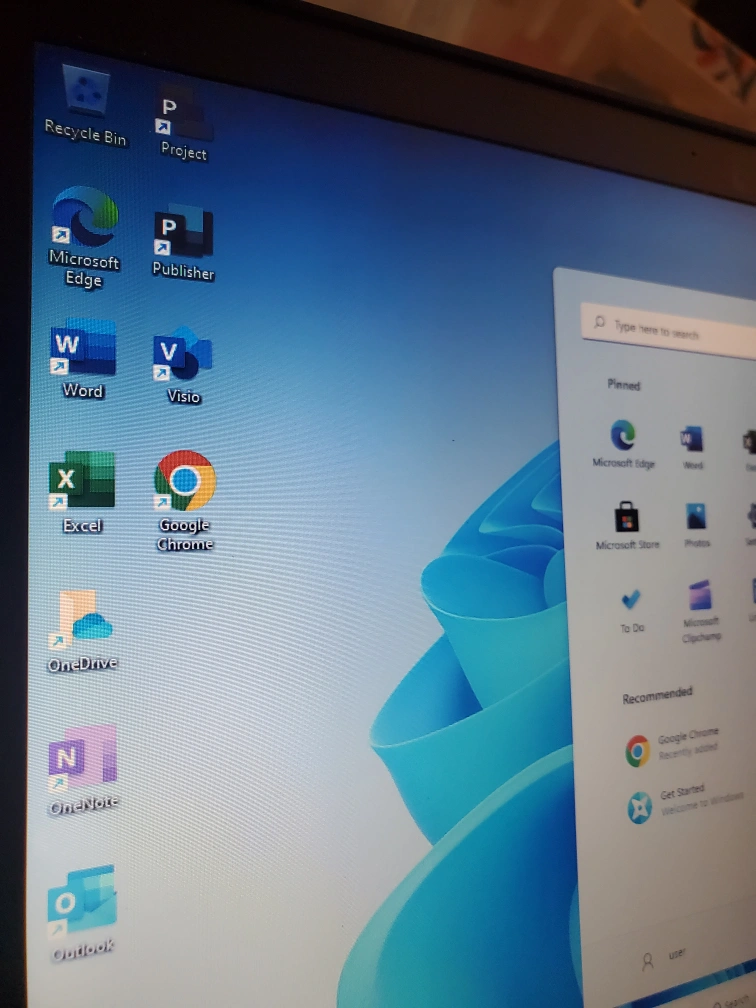This screenshot has width=756, height=1008.
Task: Open Microsoft Edge from Start menu pinned apps
Action: 623,444
